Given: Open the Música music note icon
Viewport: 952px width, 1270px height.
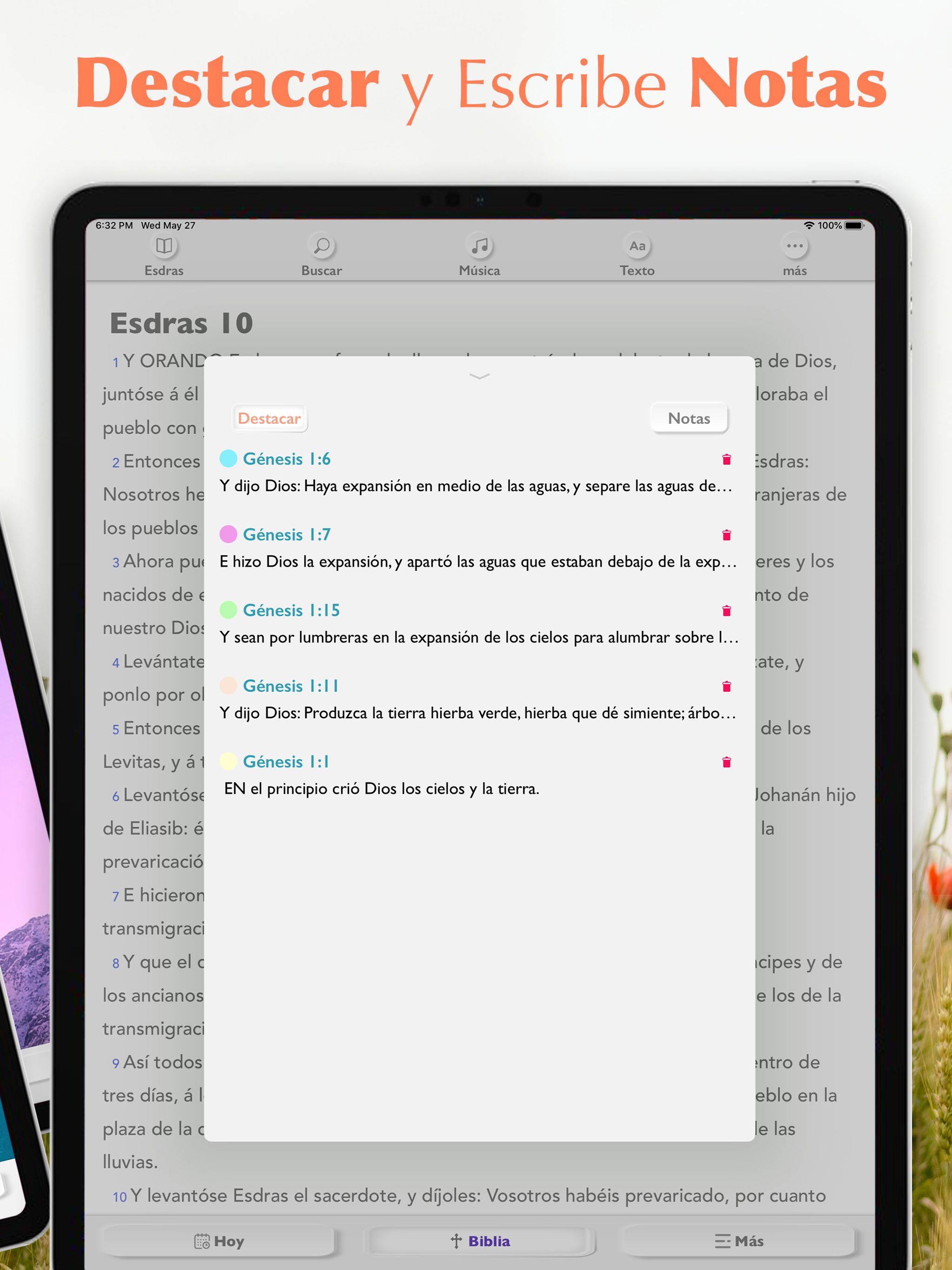Looking at the screenshot, I should click(x=479, y=246).
